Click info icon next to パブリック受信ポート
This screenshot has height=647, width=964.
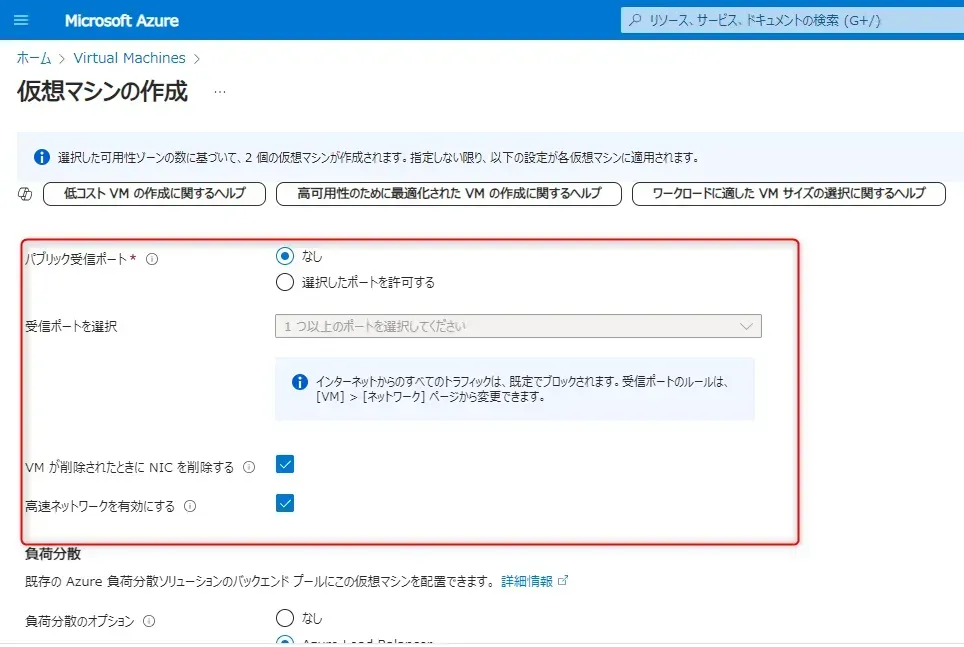tap(153, 259)
